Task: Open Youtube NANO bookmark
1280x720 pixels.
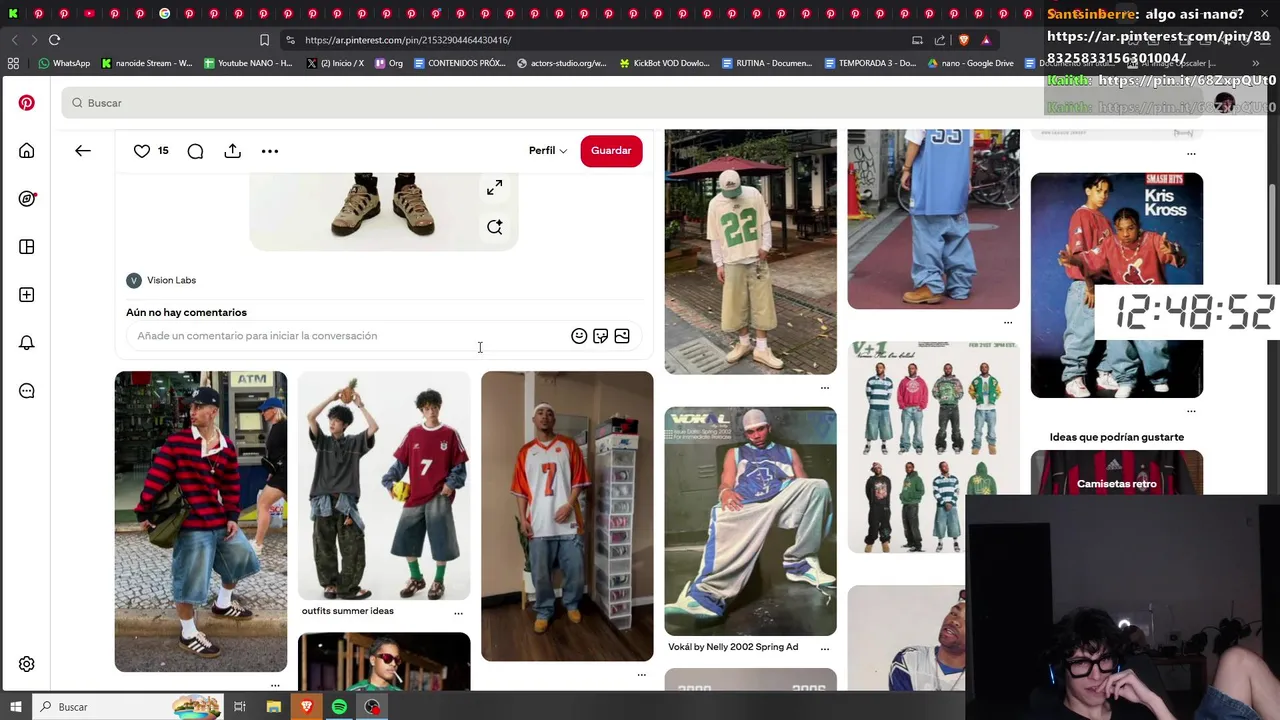Action: click(248, 63)
